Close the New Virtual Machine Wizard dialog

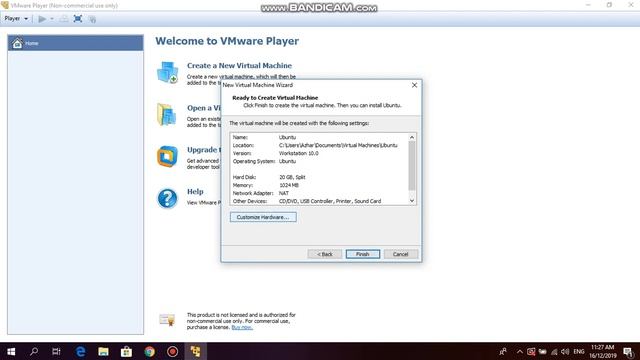(414, 85)
